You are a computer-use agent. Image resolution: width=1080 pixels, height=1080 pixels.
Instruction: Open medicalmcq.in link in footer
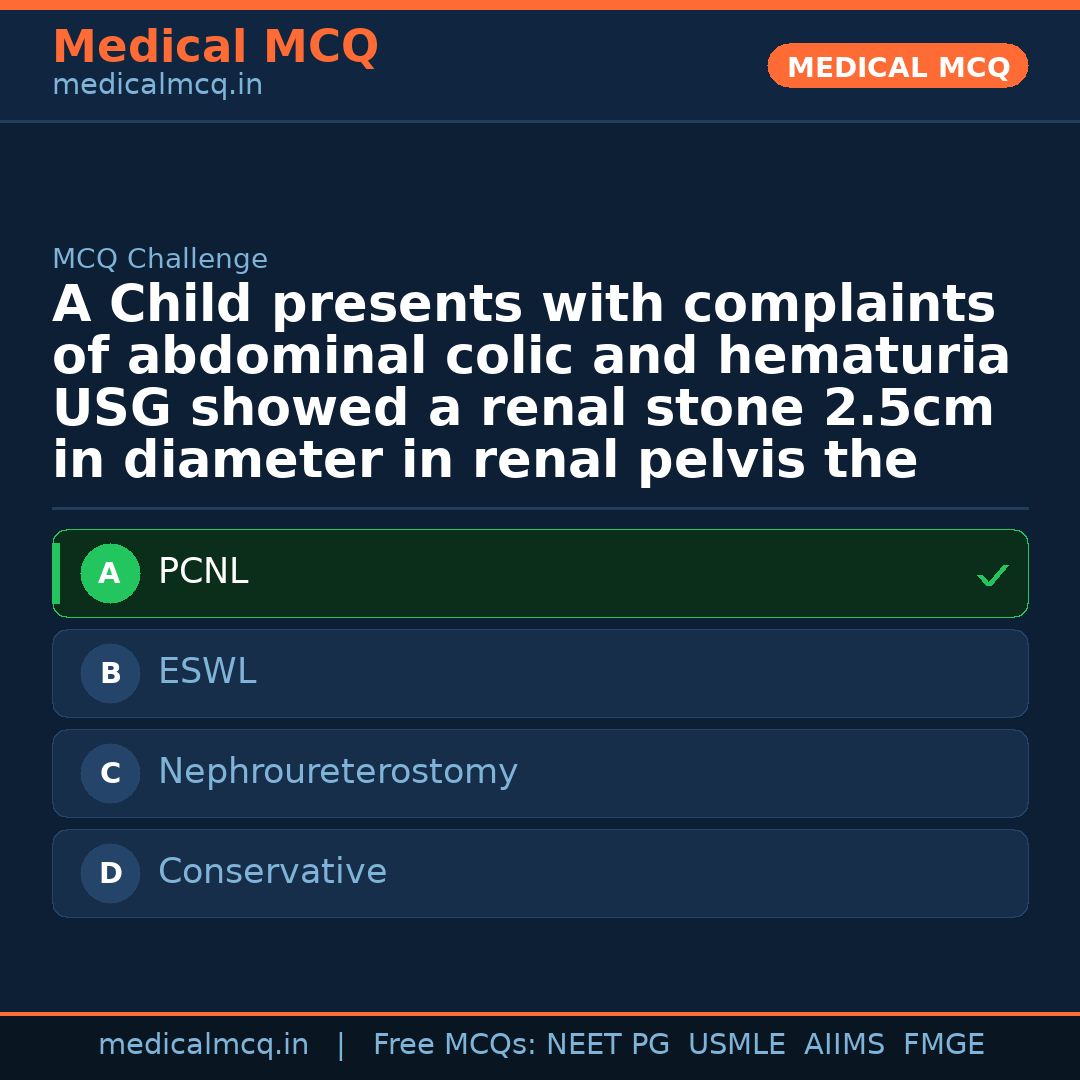(203, 1045)
